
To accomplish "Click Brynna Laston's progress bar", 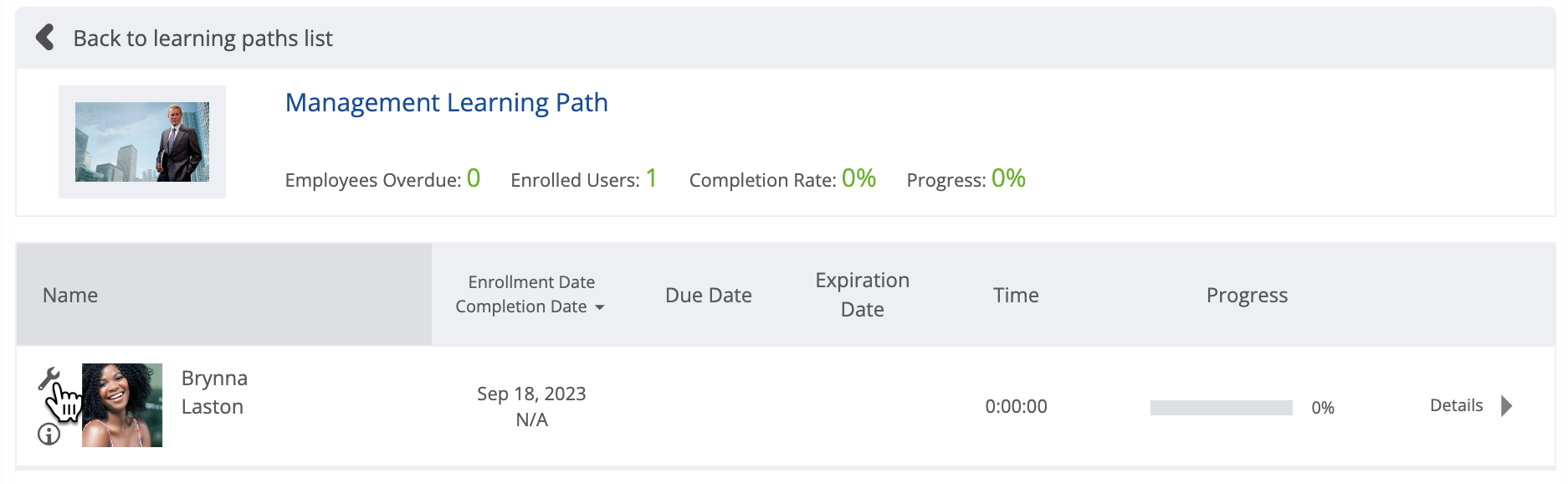I will 1221,408.
